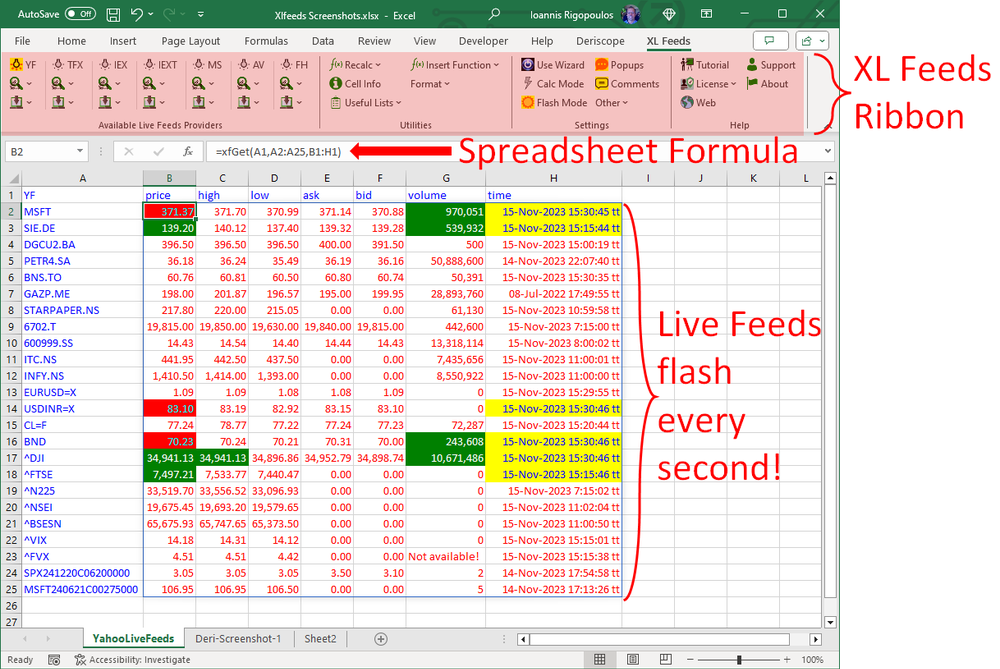This screenshot has height=669, width=1000.
Task: Click the Comments icon near ribbon tabs
Action: click(x=770, y=41)
